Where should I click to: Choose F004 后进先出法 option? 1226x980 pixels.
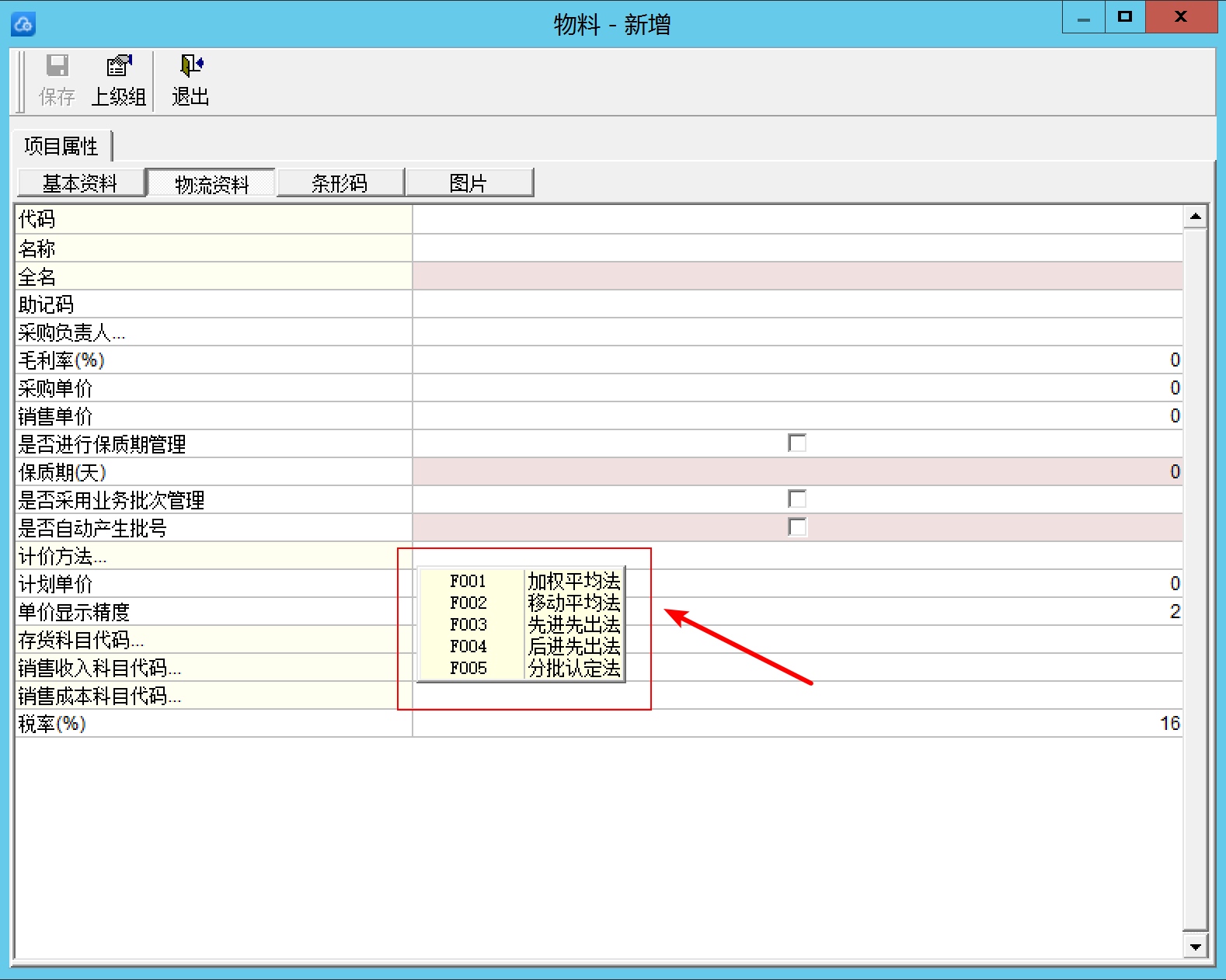point(521,646)
